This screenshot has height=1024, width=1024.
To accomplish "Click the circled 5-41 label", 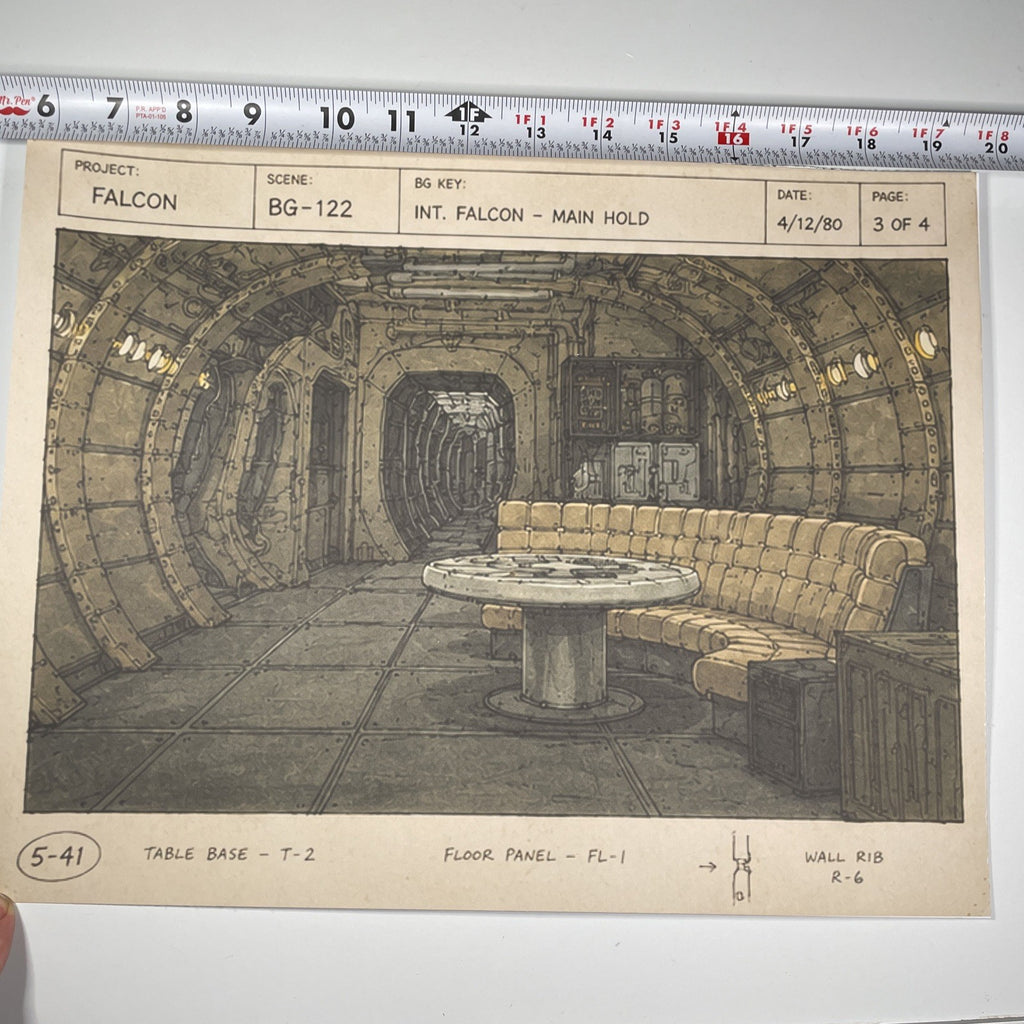I will coord(58,856).
